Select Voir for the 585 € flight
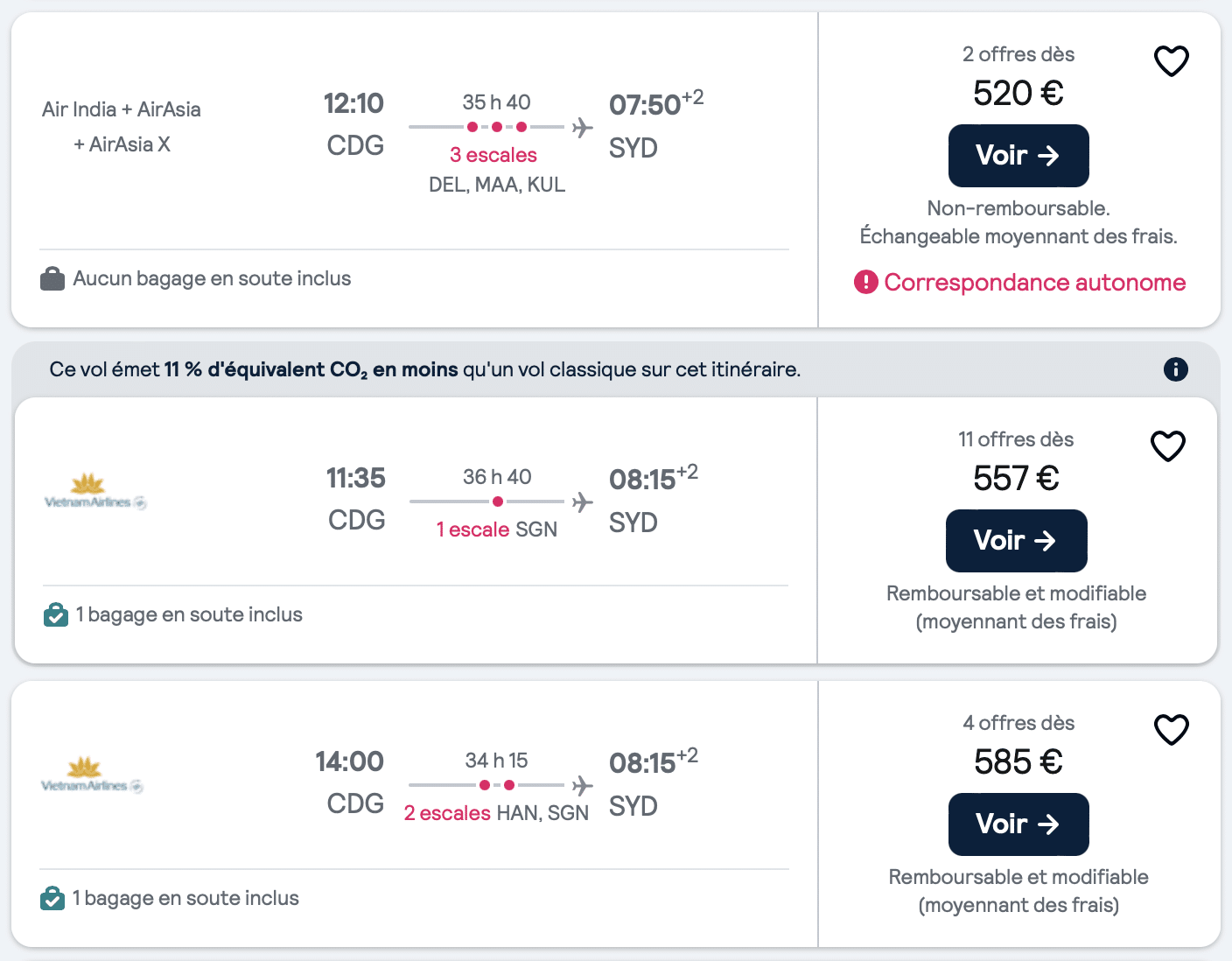 click(1018, 824)
